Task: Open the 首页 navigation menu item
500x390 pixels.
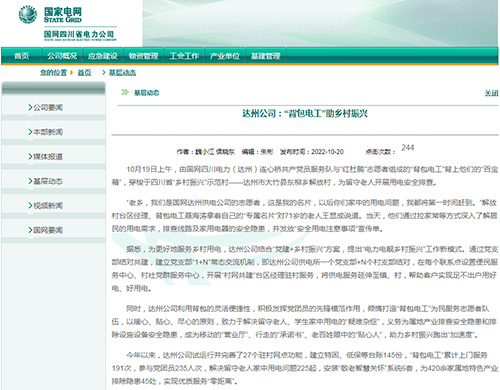Action: [x=21, y=56]
